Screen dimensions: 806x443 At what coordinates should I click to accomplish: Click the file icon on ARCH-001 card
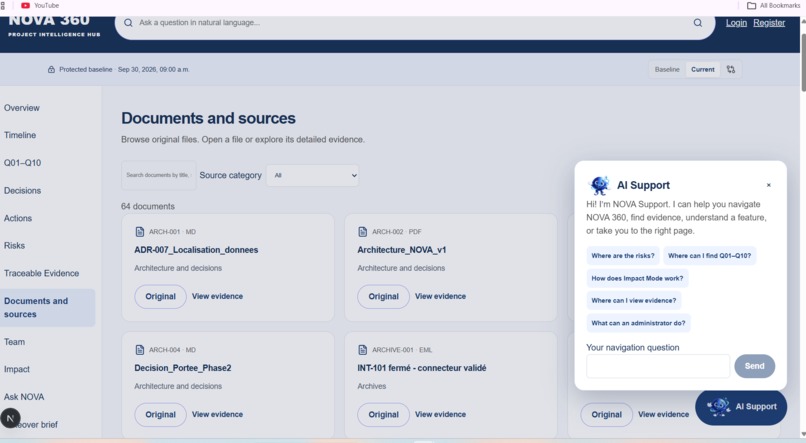[140, 232]
